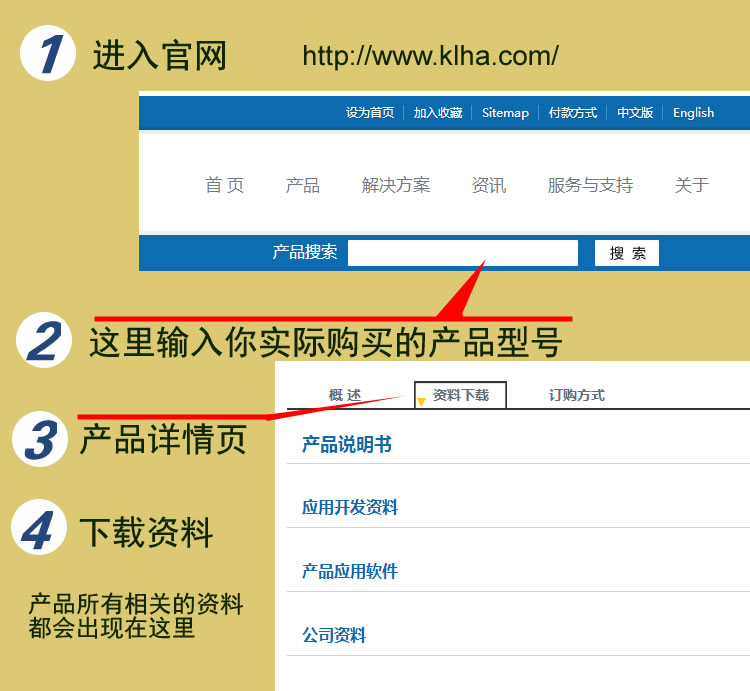Open the 付款方式 payment link
The width and height of the screenshot is (750, 691).
click(x=573, y=113)
